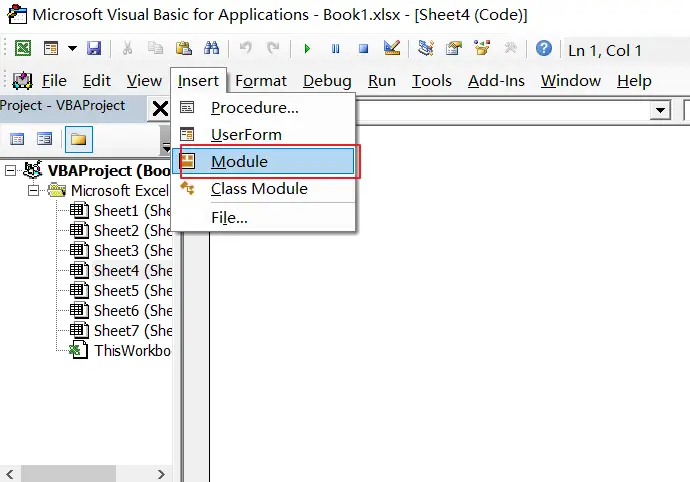Open the Insert object dropdown arrow in toolbar
Screen dimensions: 690x482
coord(72,48)
